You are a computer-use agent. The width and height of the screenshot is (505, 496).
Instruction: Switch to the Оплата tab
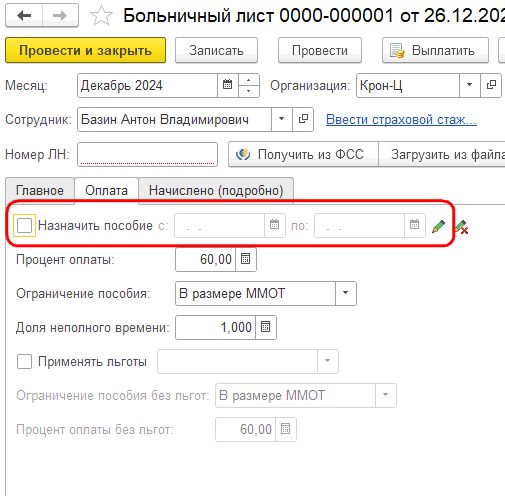click(x=106, y=190)
